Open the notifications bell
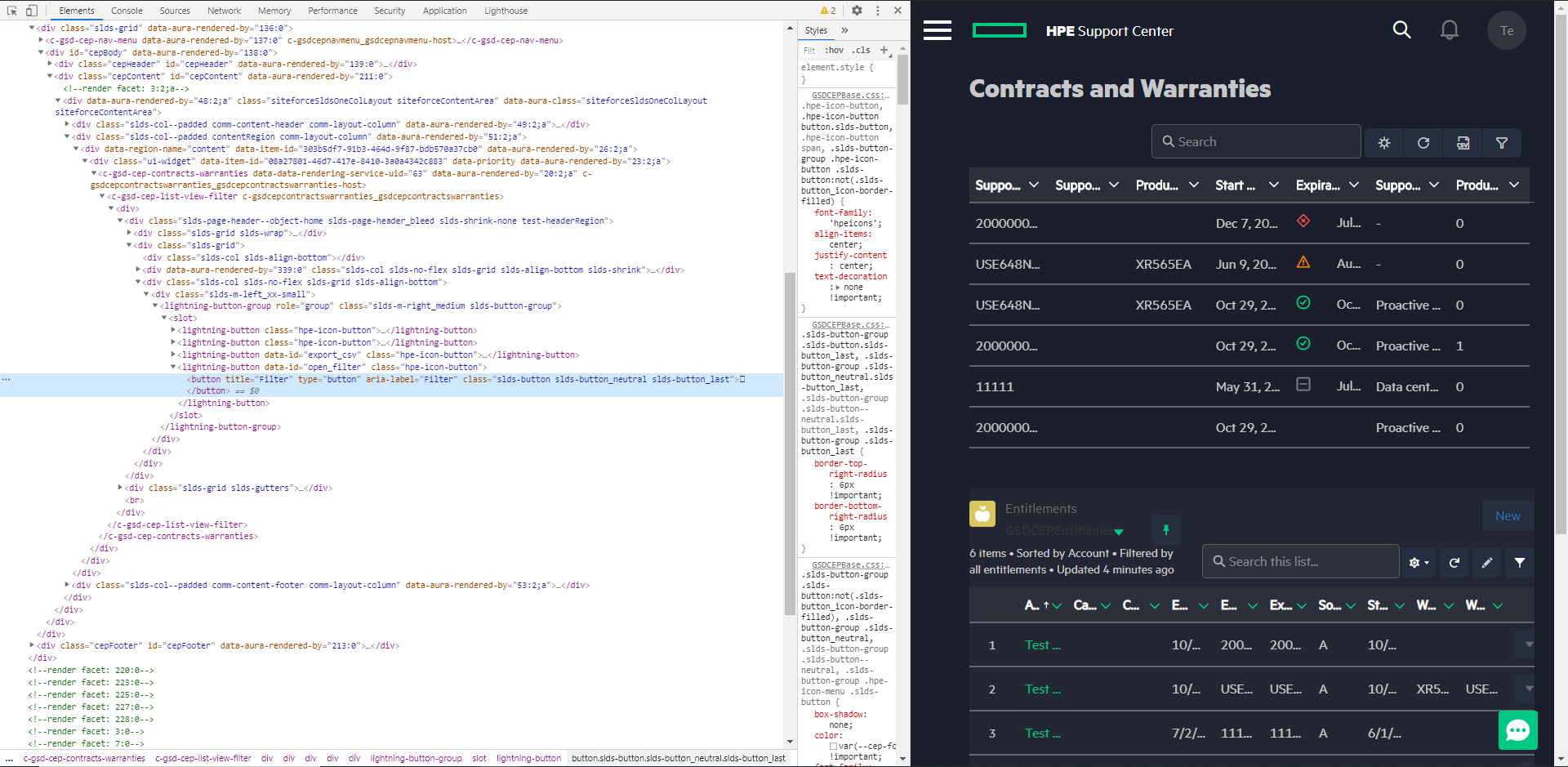This screenshot has height=767, width=1568. click(x=1450, y=30)
